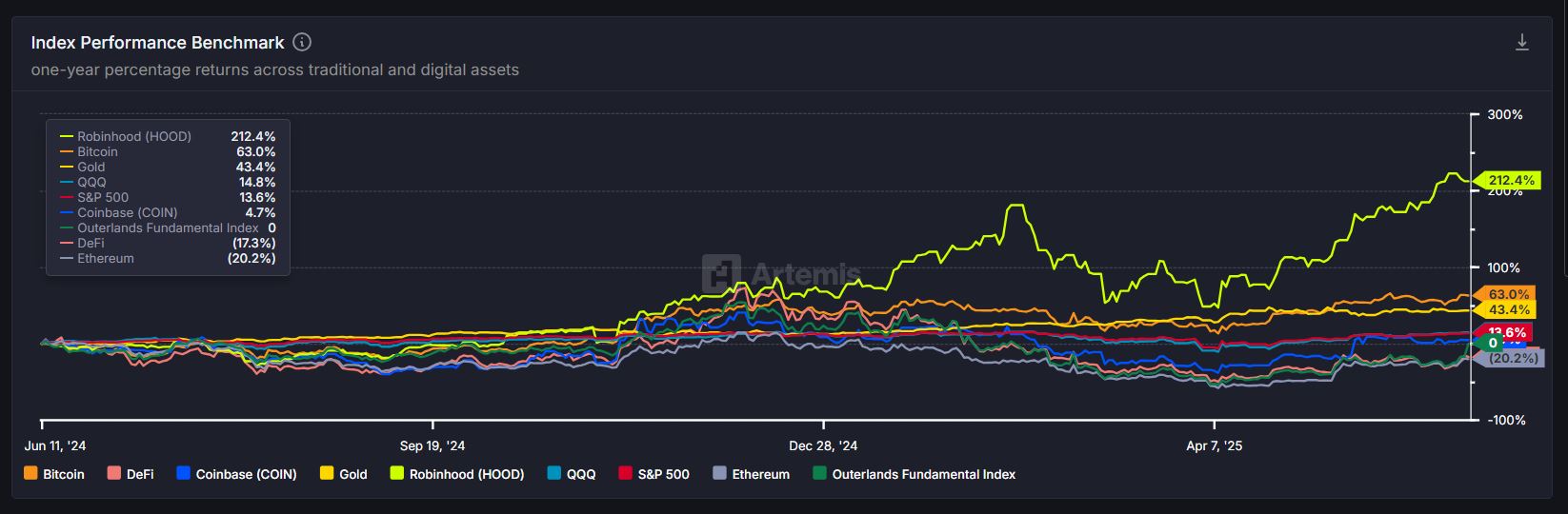Click the (20.2%) Ethereum end-value label

[x=1509, y=358]
